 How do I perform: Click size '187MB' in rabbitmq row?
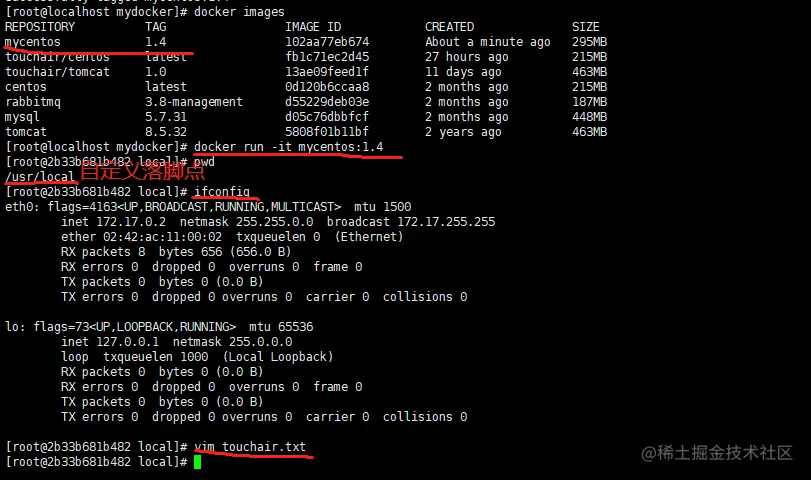(589, 102)
